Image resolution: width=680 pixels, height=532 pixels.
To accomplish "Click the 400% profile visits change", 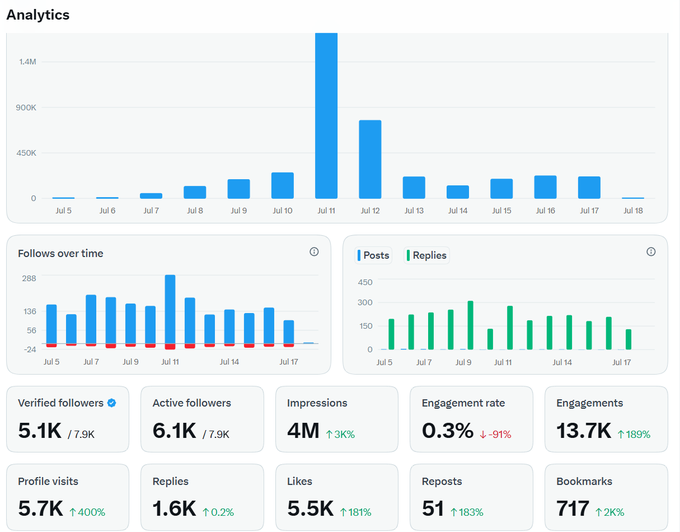I will (x=87, y=512).
